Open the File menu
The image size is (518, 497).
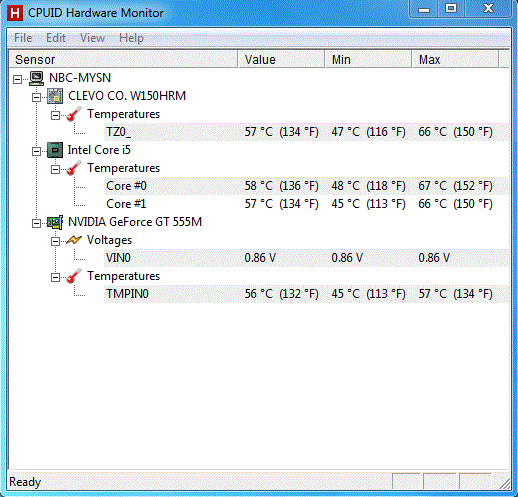tap(23, 38)
